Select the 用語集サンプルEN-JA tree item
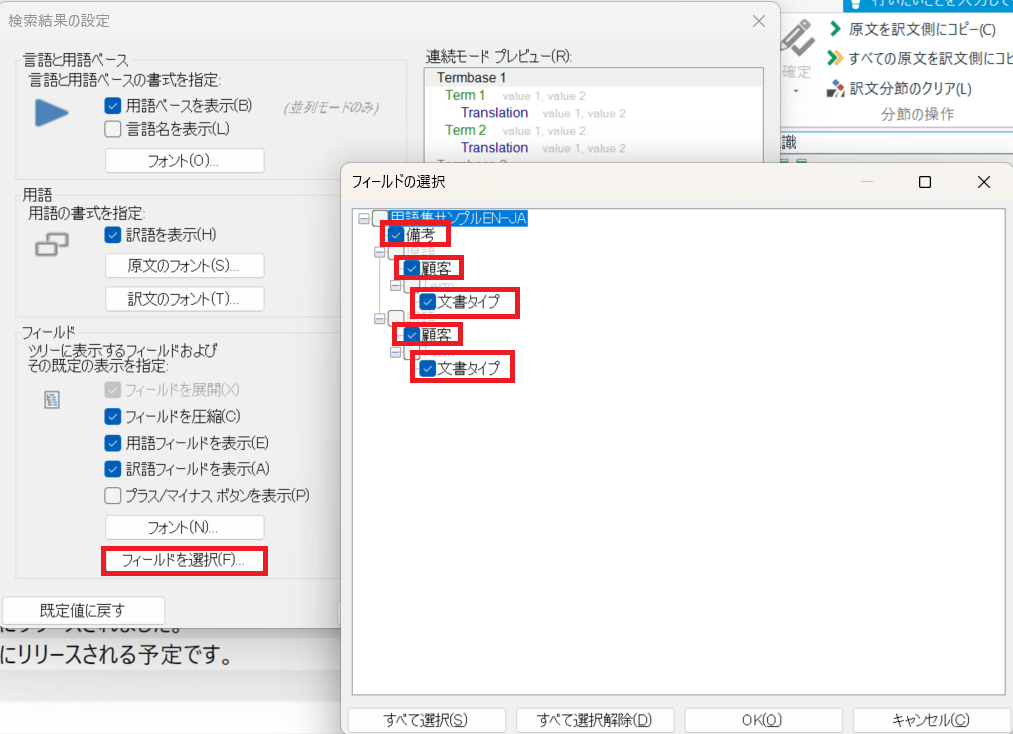 pyautogui.click(x=458, y=218)
